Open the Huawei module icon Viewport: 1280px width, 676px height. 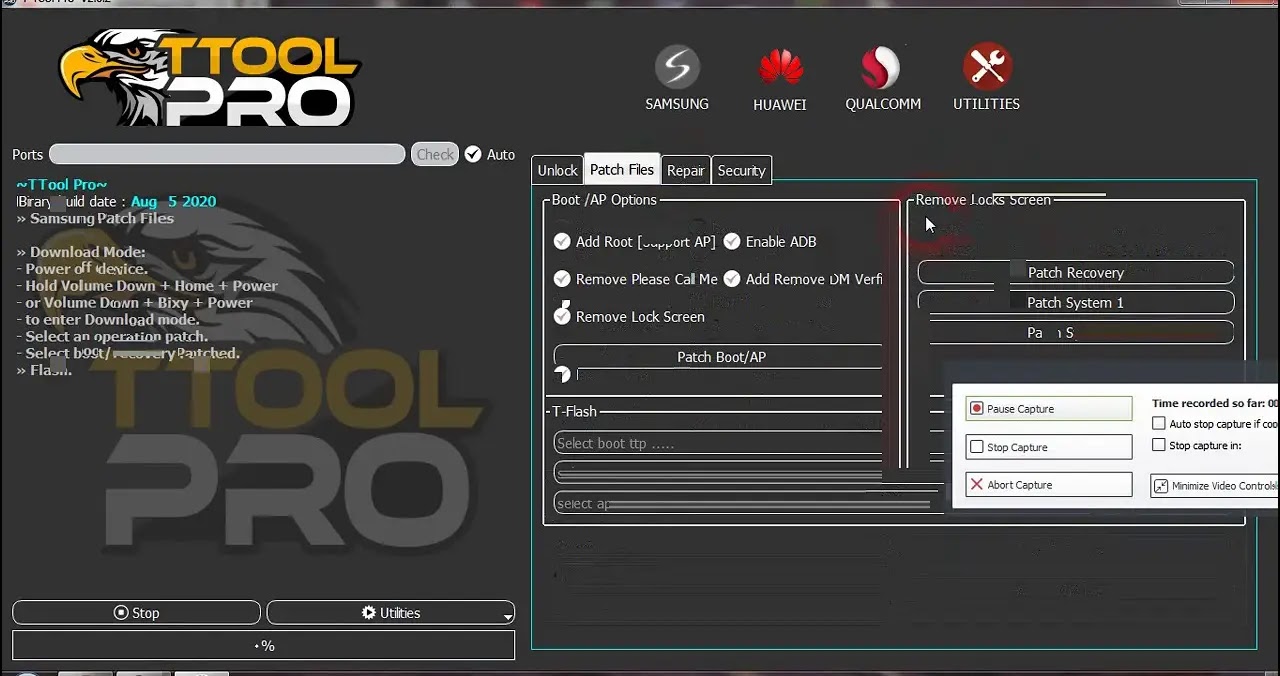780,68
